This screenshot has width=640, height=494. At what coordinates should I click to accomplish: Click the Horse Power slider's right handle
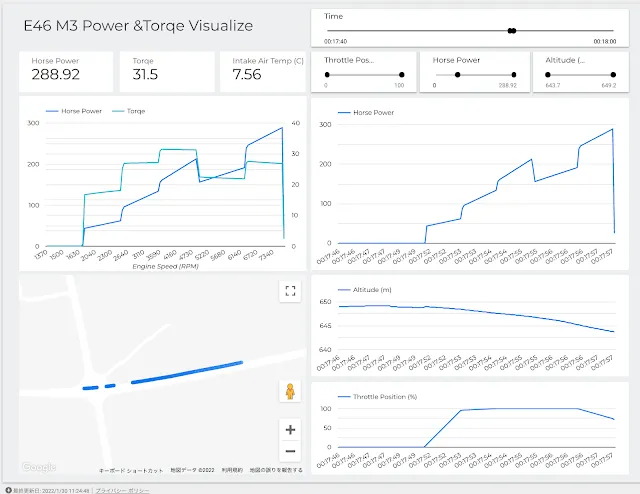coord(514,75)
